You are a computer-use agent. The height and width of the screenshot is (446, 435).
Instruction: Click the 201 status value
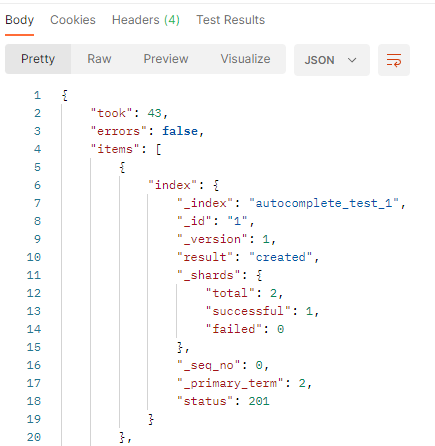[x=259, y=401]
